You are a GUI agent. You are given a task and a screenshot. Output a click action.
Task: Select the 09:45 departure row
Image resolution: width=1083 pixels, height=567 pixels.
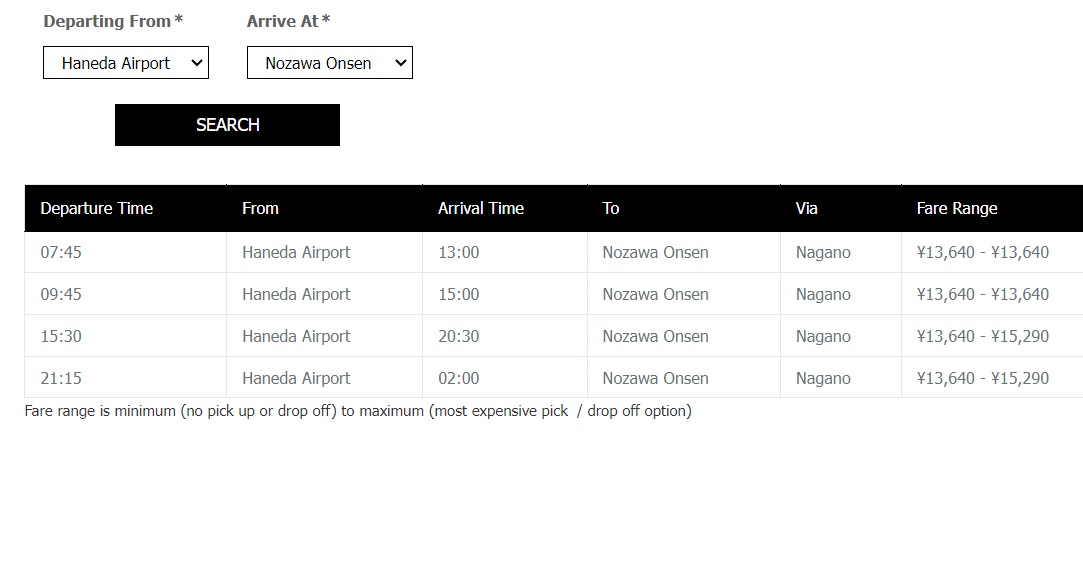[x=554, y=294]
